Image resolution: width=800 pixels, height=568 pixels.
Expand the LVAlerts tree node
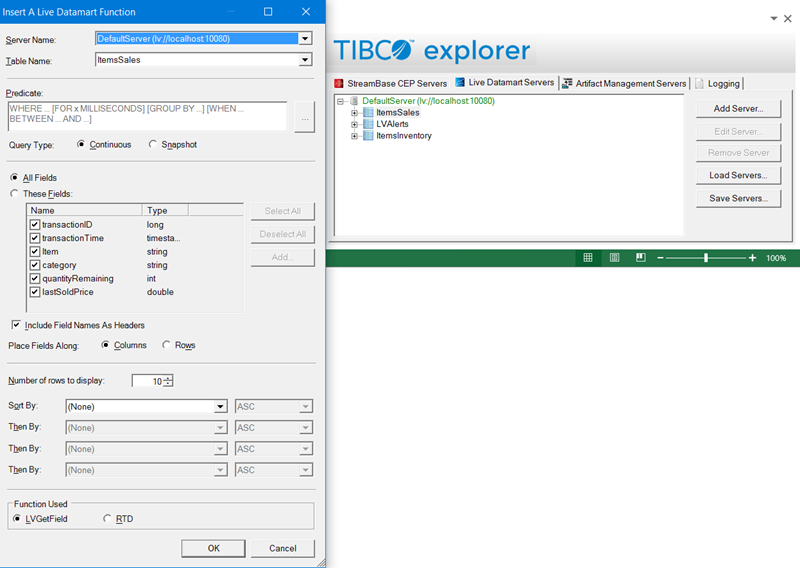354,124
